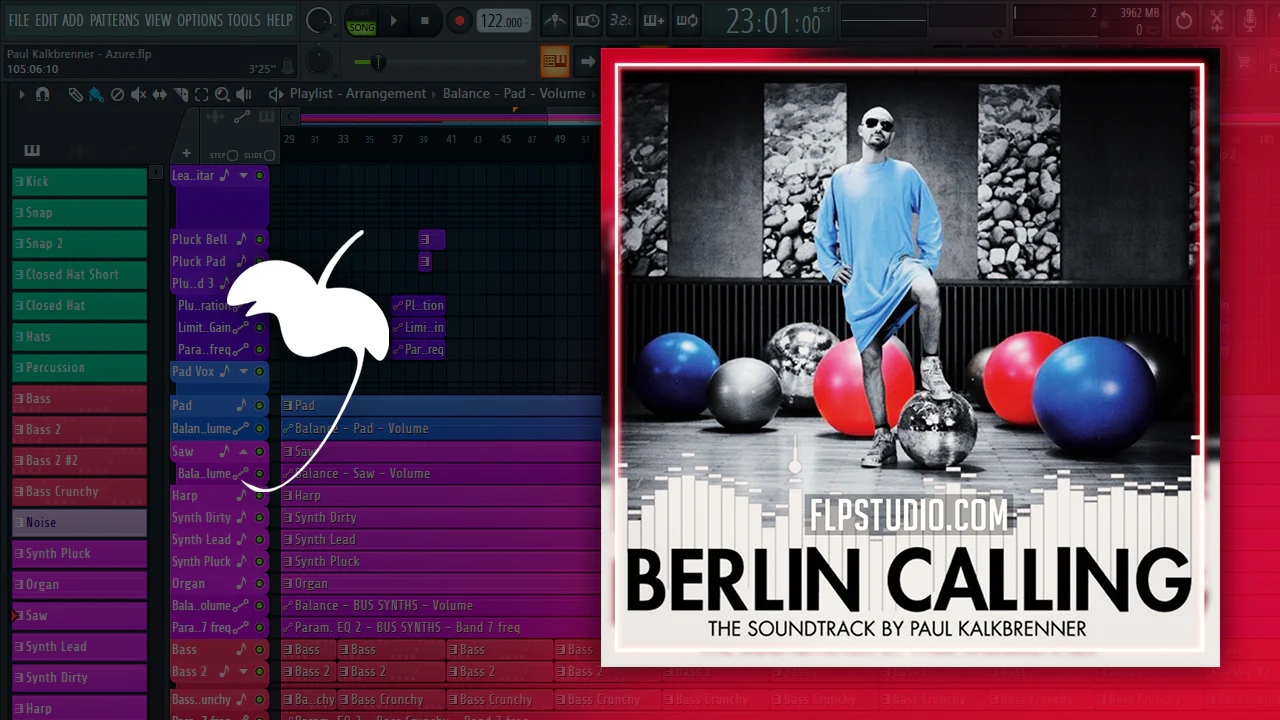Mute the Limit..Gain automation track
This screenshot has height=720, width=1280.
click(260, 328)
